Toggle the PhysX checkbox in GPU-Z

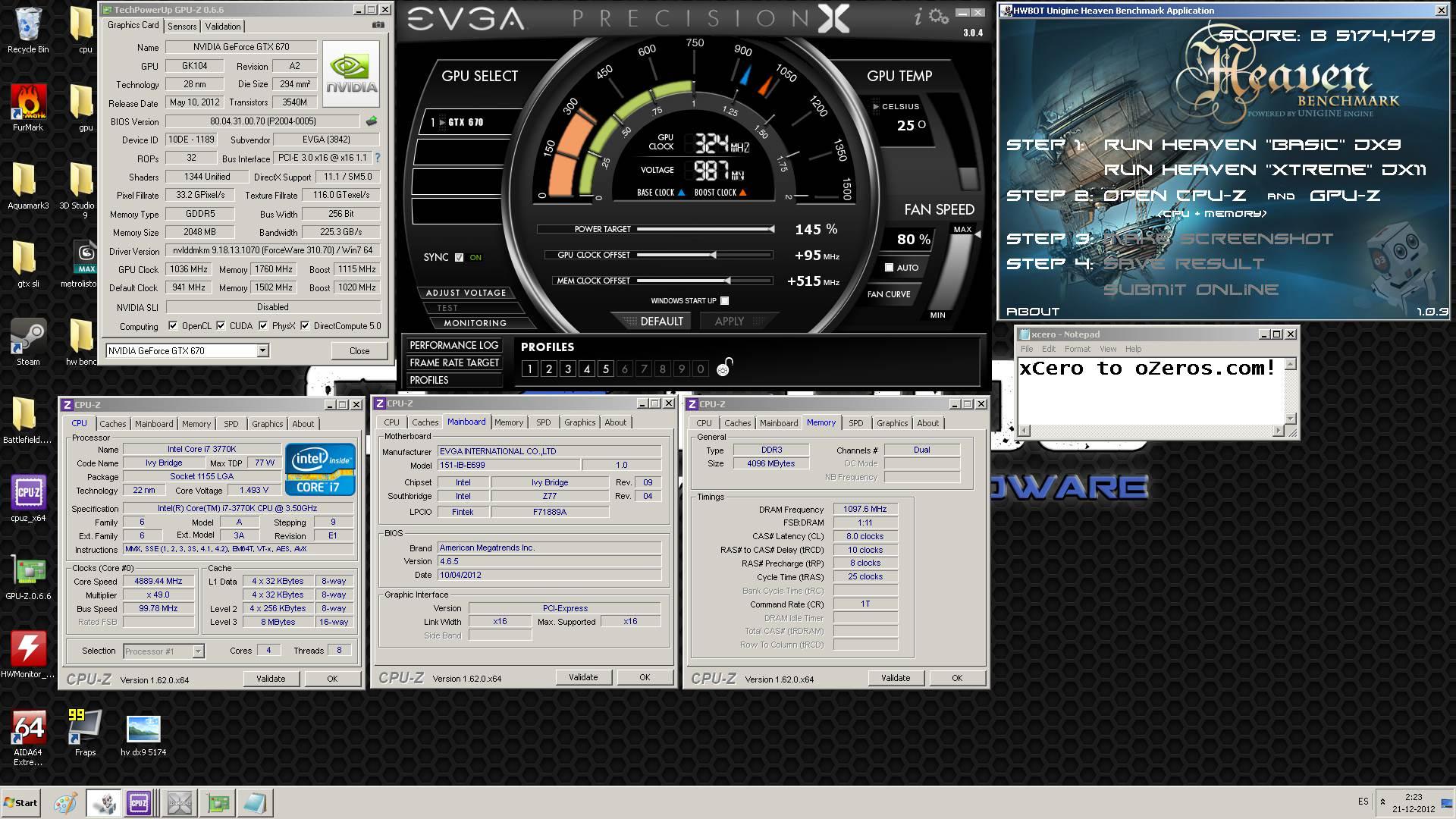click(x=263, y=326)
